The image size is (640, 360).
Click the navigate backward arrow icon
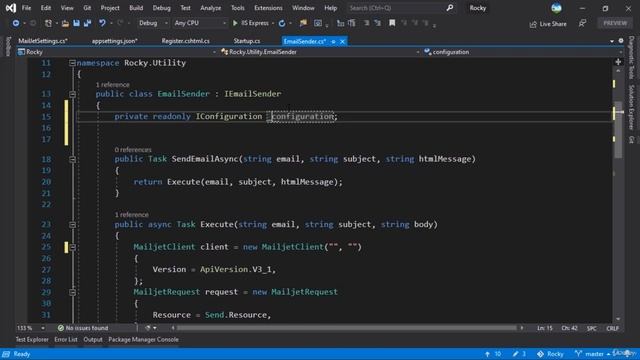coord(16,23)
